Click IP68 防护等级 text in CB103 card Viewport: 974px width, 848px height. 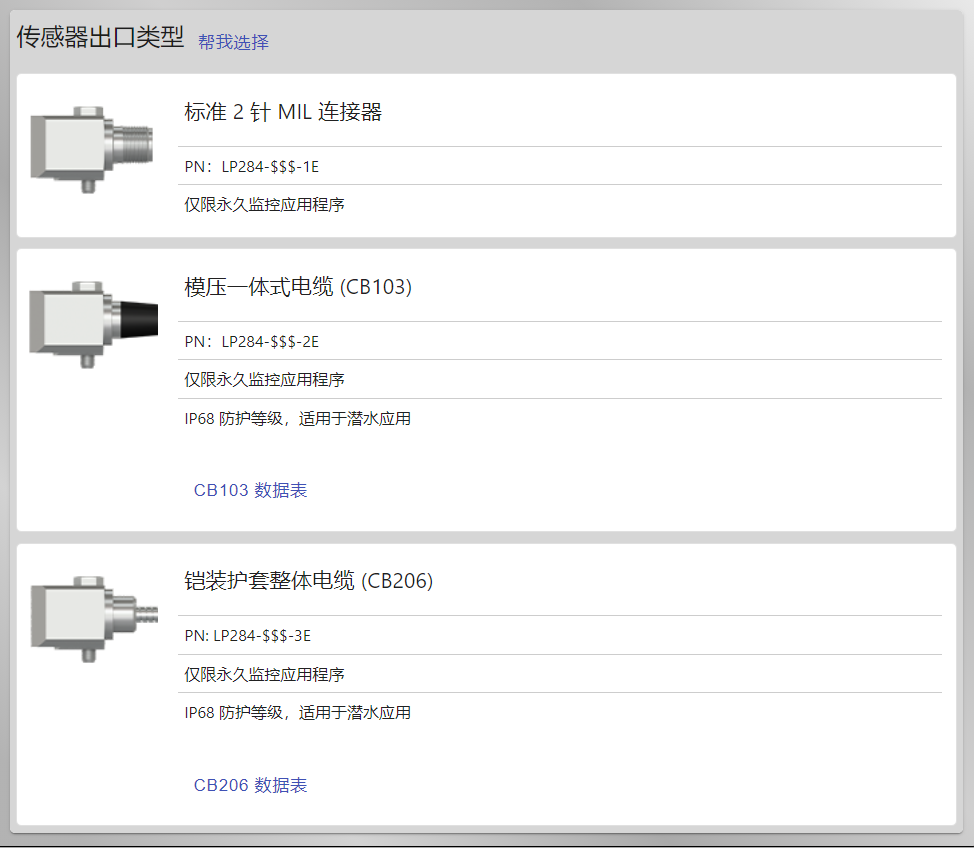pyautogui.click(x=234, y=419)
